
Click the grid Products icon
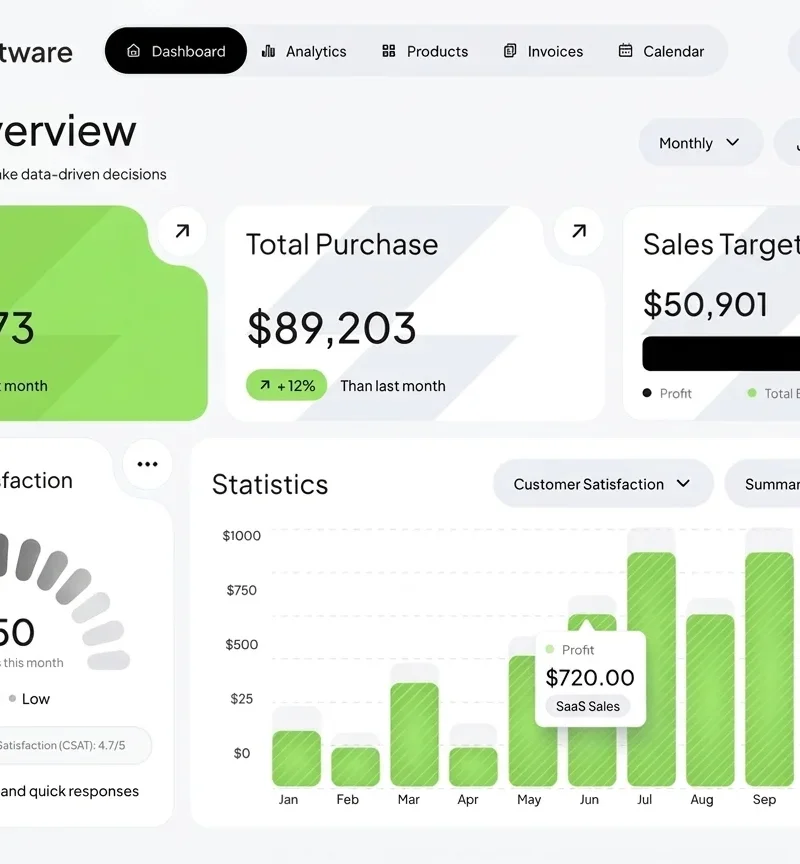pos(388,51)
